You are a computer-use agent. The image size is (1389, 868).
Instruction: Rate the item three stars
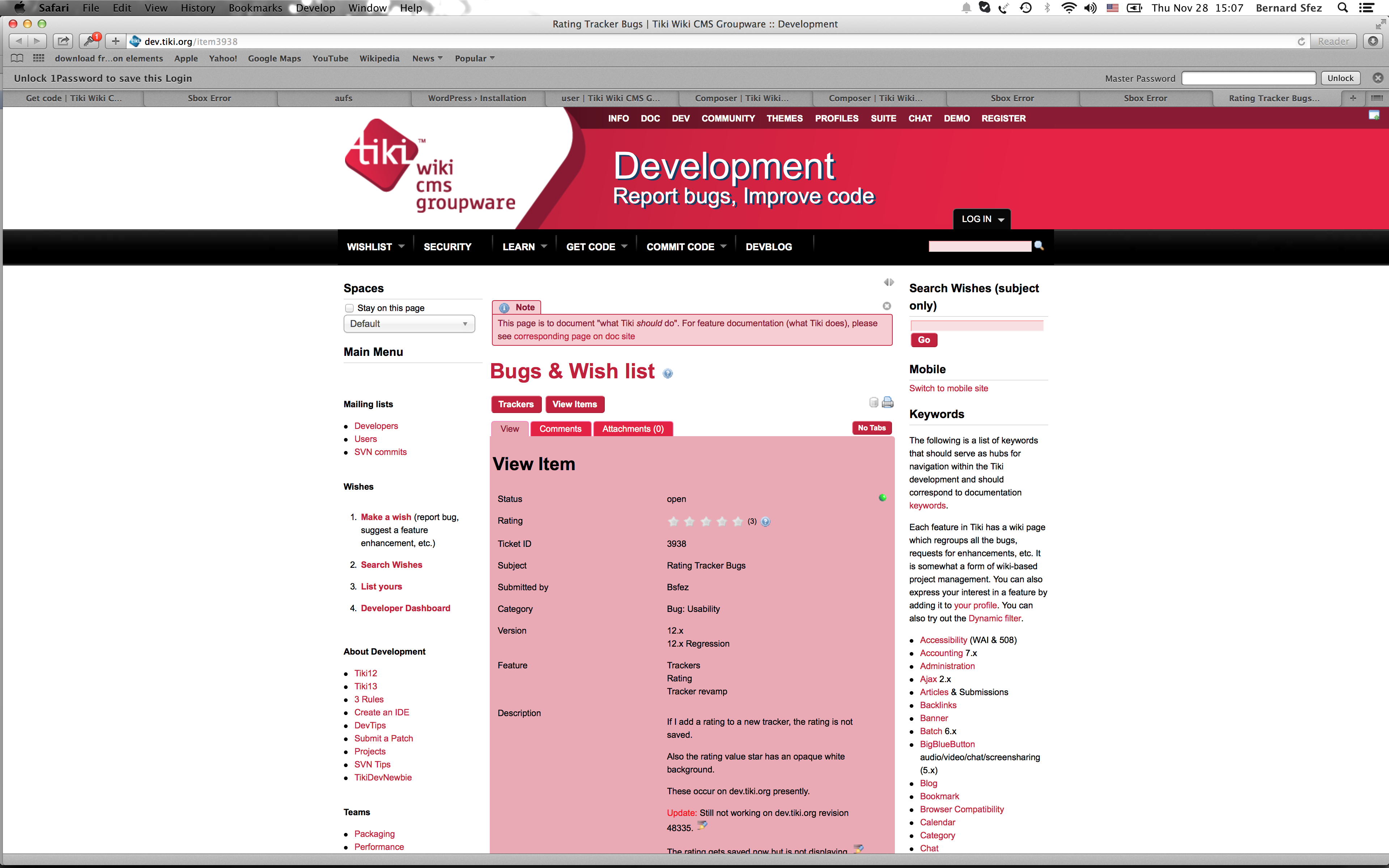(x=705, y=521)
